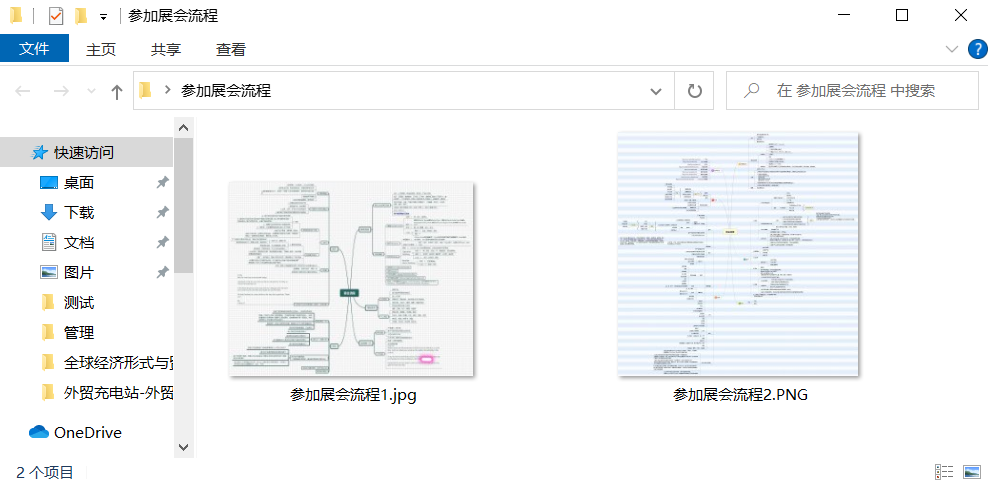This screenshot has height=485, width=988.
Task: Open the 测试 folder in sidebar
Action: click(x=79, y=303)
